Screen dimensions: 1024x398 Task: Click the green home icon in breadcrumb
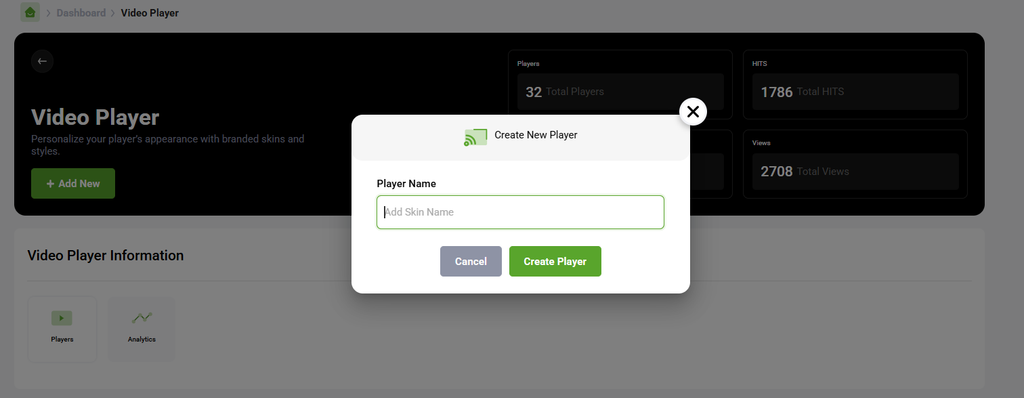(30, 12)
